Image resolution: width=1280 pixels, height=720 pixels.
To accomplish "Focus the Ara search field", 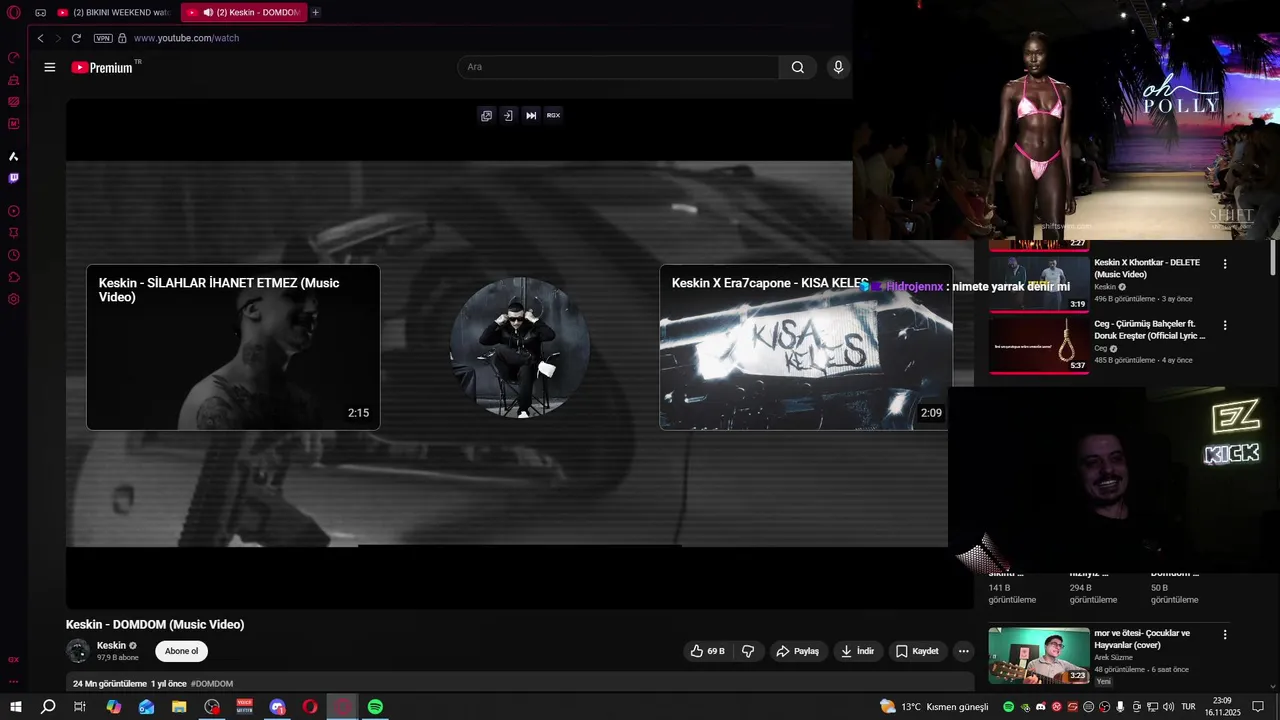I will click(618, 67).
